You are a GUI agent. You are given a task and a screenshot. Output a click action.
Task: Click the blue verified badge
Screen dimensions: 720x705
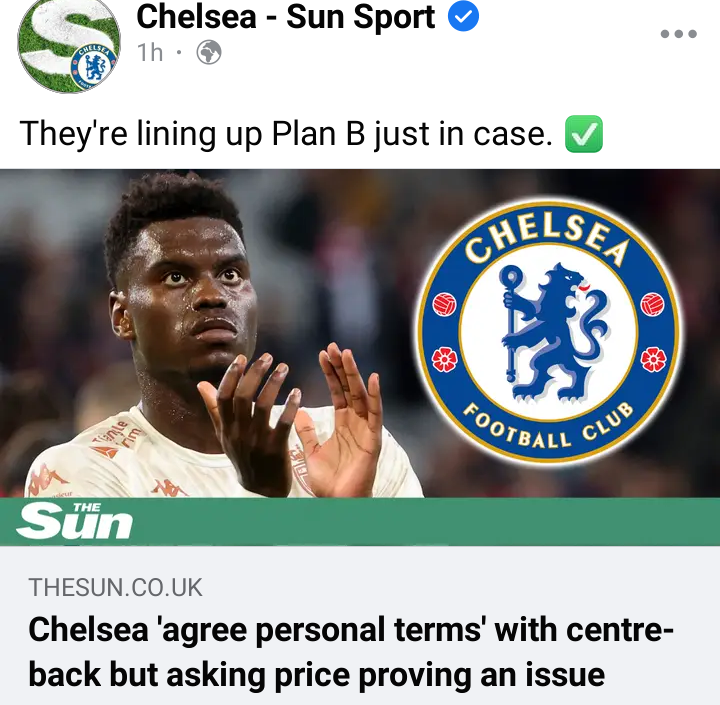tap(463, 16)
